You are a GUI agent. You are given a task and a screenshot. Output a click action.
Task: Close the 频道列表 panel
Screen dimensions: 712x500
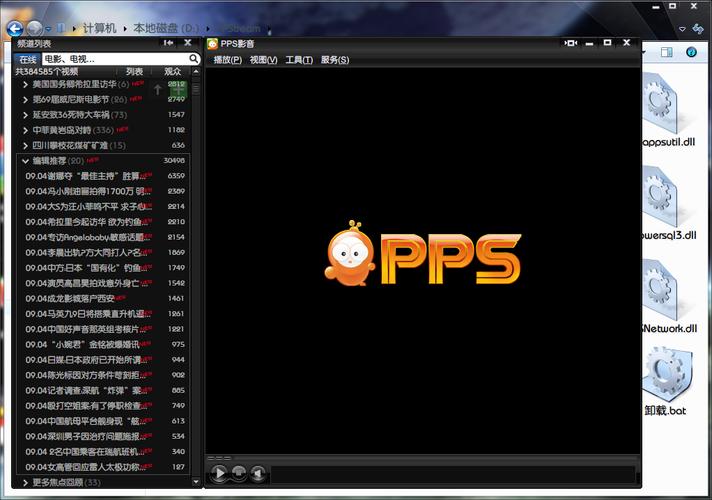point(188,43)
